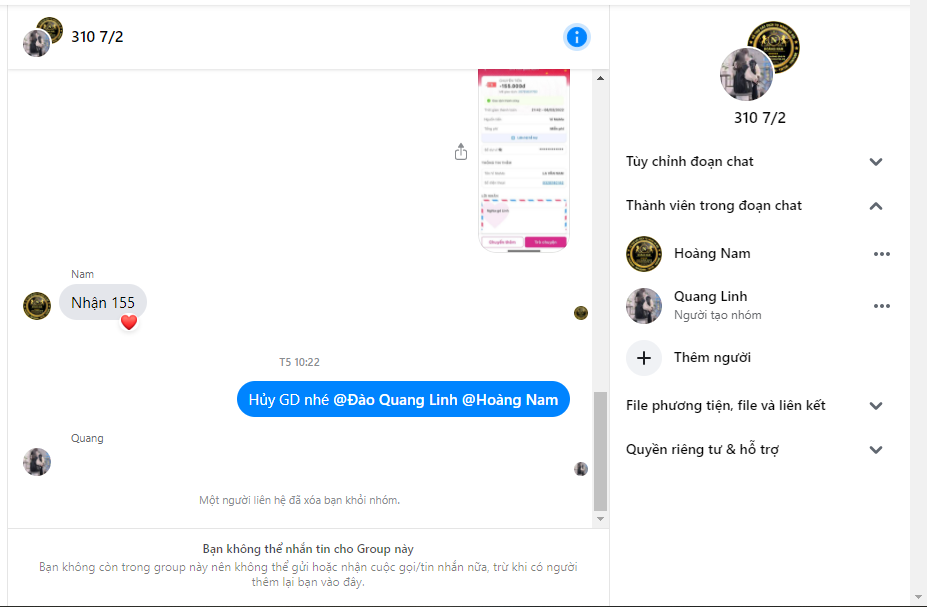This screenshot has width=927, height=607.
Task: Open the conversation information icon
Action: point(575,37)
